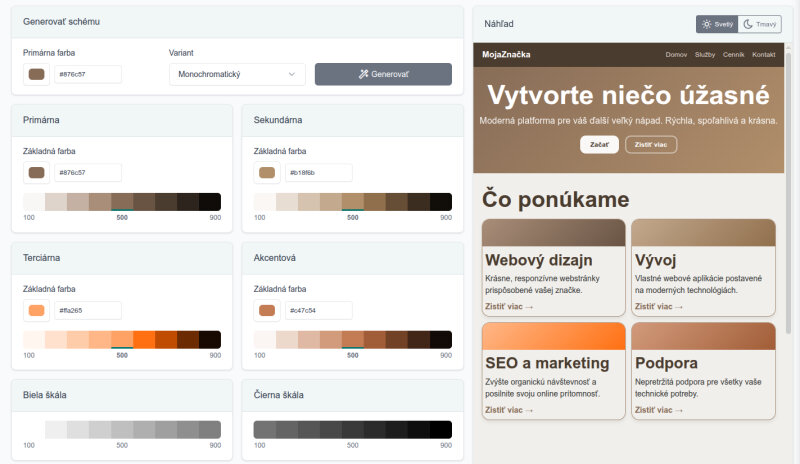Open the Domov nav link in preview
Image resolution: width=800 pixels, height=464 pixels.
coord(676,55)
